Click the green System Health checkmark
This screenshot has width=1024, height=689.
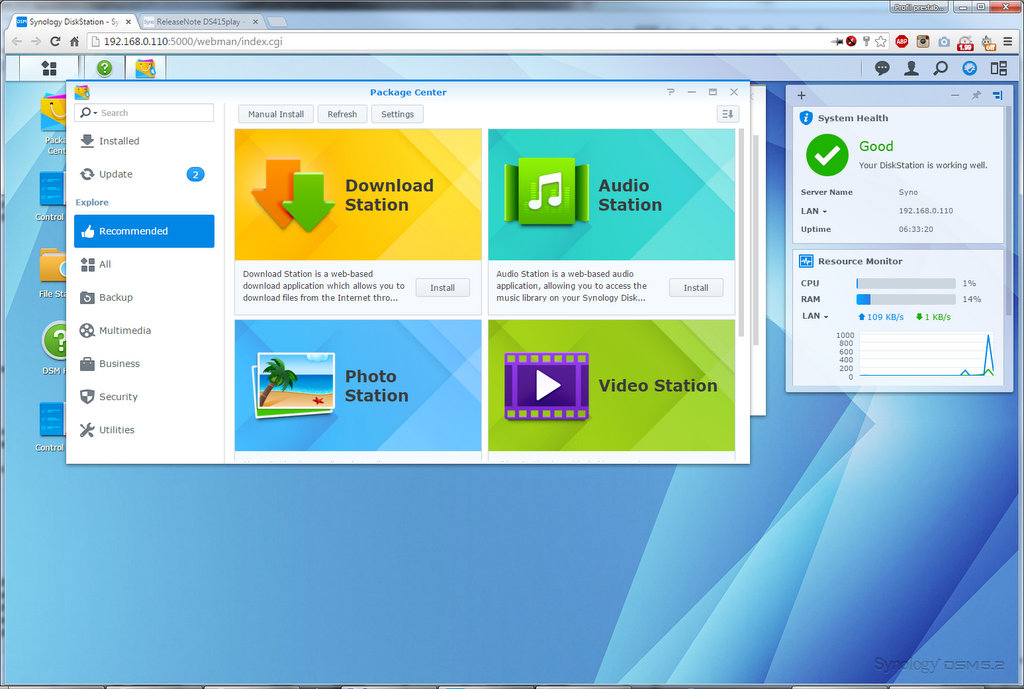coord(827,155)
